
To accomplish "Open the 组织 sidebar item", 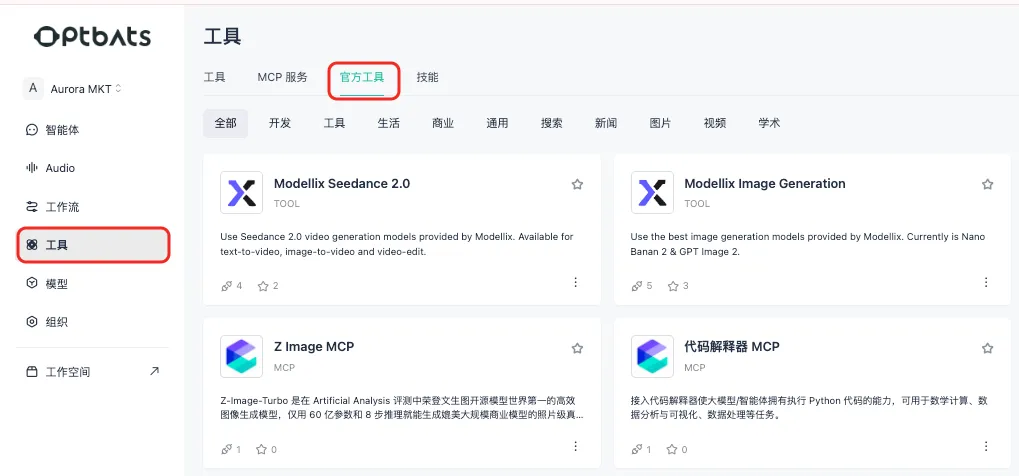I will click(92, 322).
